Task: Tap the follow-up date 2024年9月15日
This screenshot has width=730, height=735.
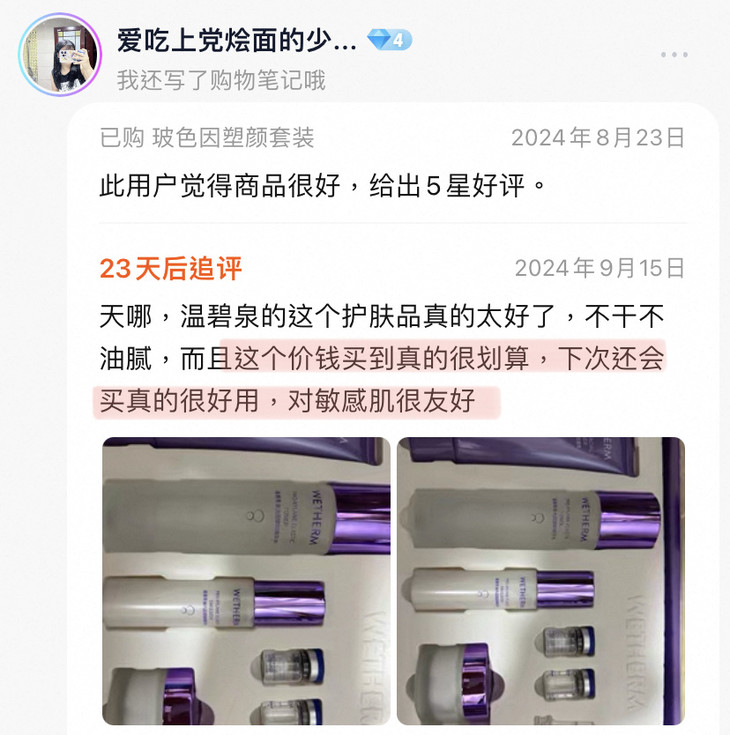Action: point(600,268)
